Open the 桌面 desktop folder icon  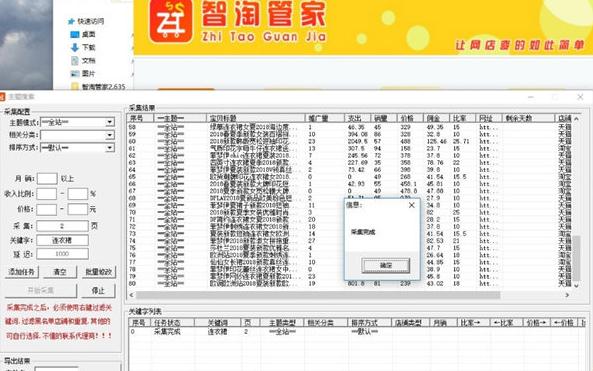pos(75,34)
